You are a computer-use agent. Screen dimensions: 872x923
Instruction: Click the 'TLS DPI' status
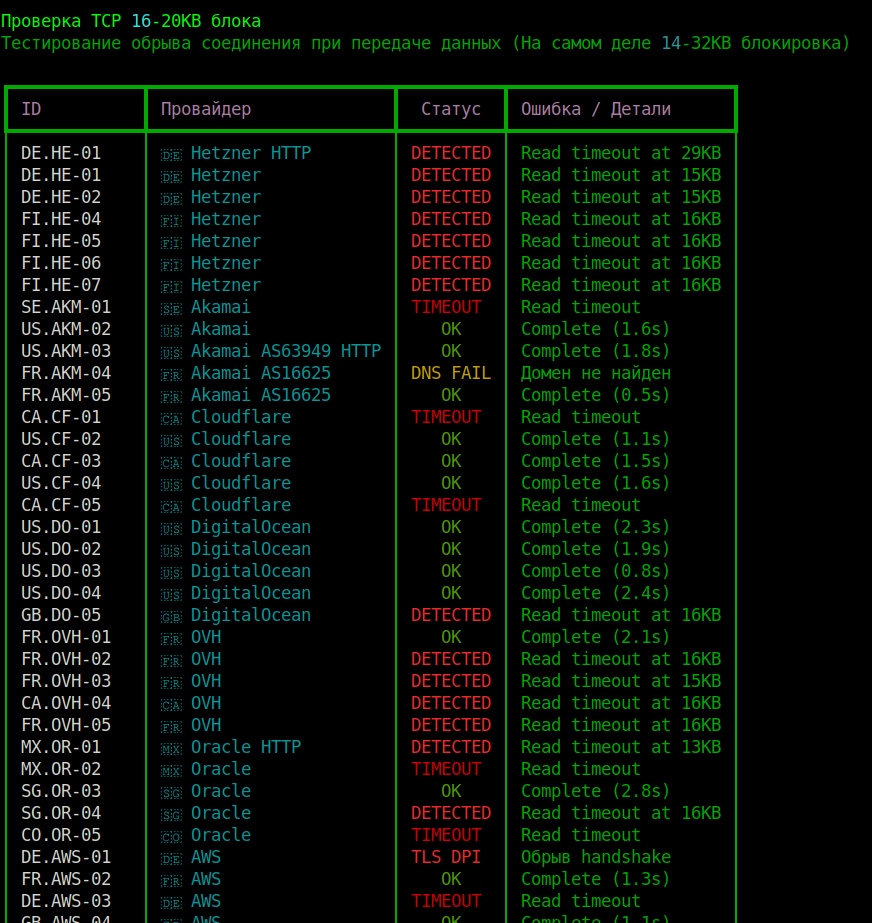446,857
